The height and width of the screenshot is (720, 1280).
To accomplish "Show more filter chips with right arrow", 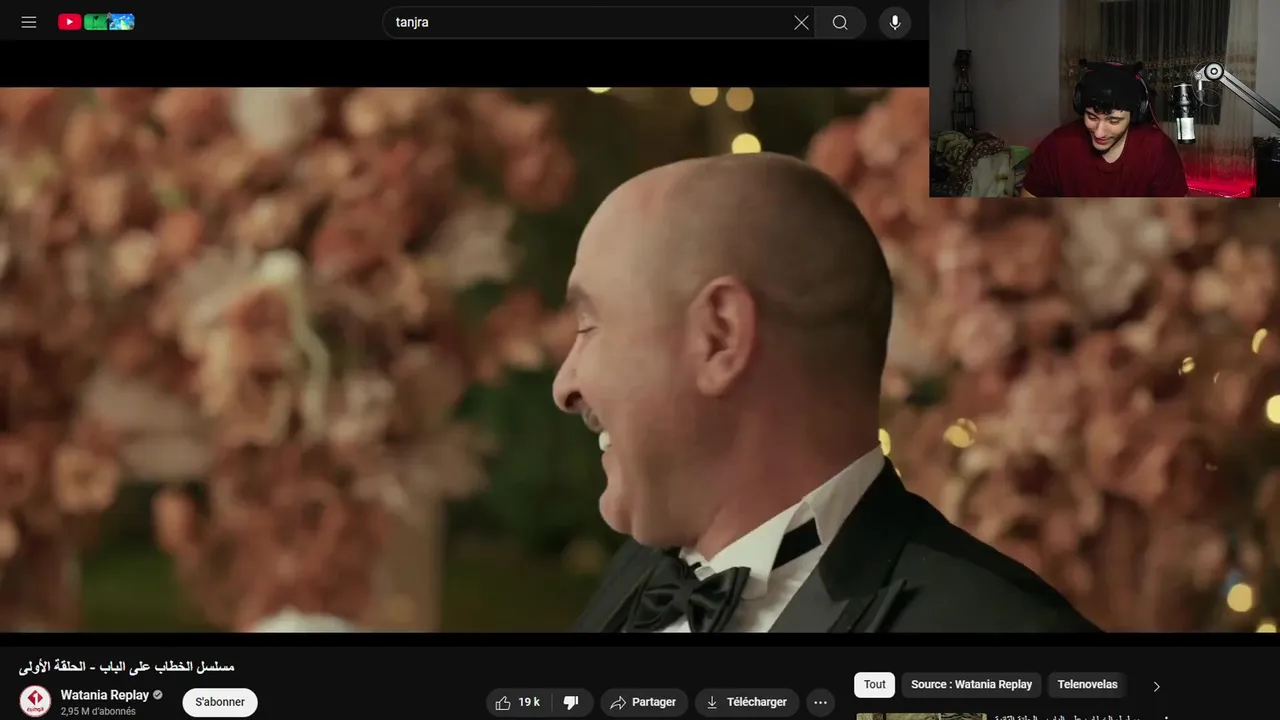I will [1157, 686].
